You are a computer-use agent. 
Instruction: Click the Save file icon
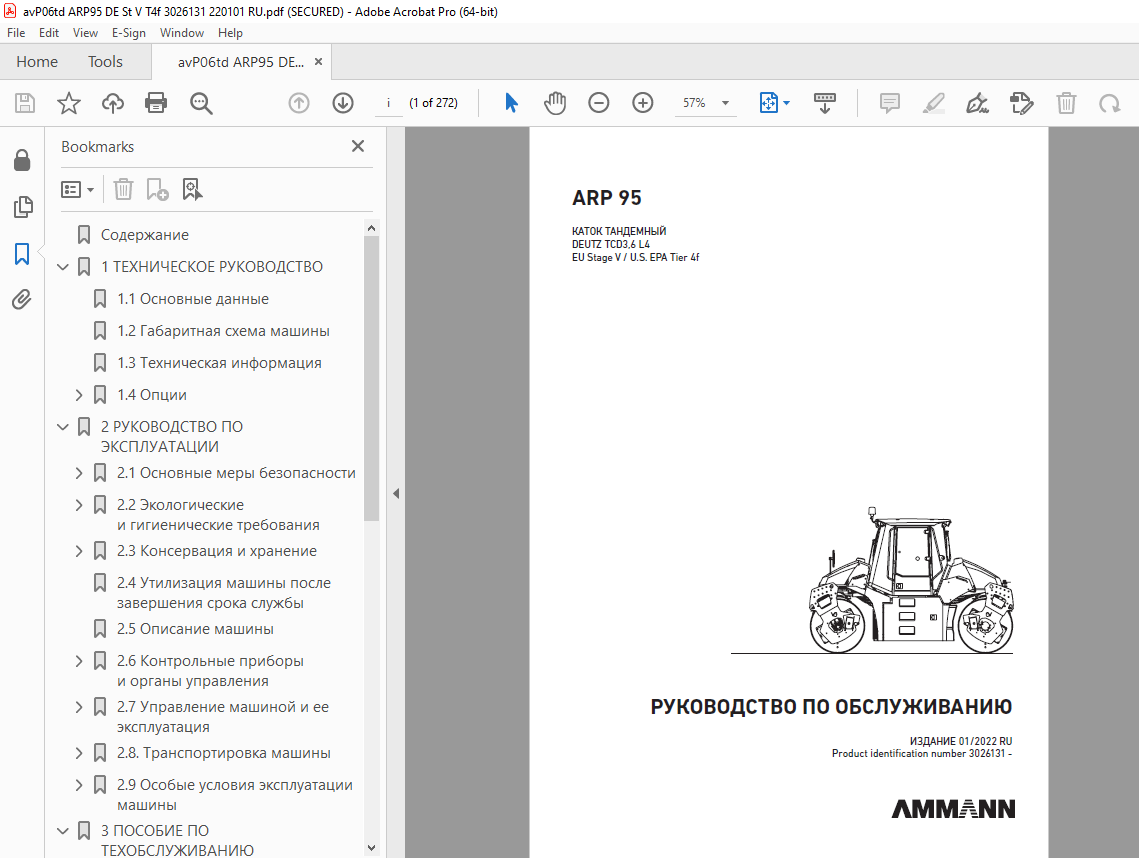(25, 103)
